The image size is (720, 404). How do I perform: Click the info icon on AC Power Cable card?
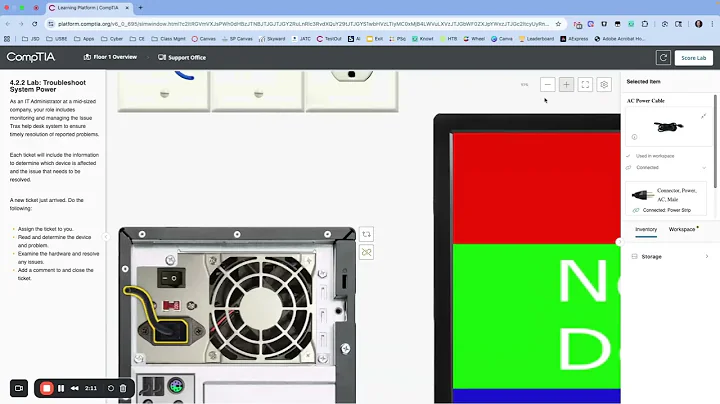click(x=634, y=137)
